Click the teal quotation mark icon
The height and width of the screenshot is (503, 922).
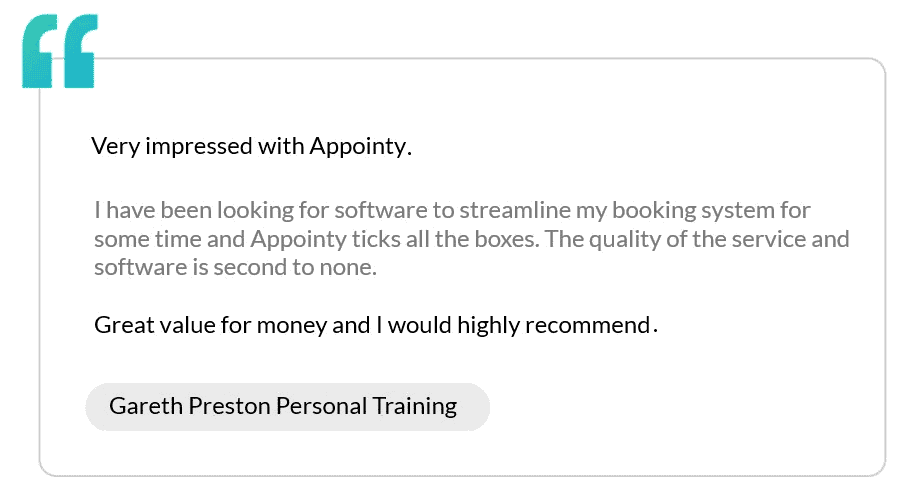coord(59,51)
